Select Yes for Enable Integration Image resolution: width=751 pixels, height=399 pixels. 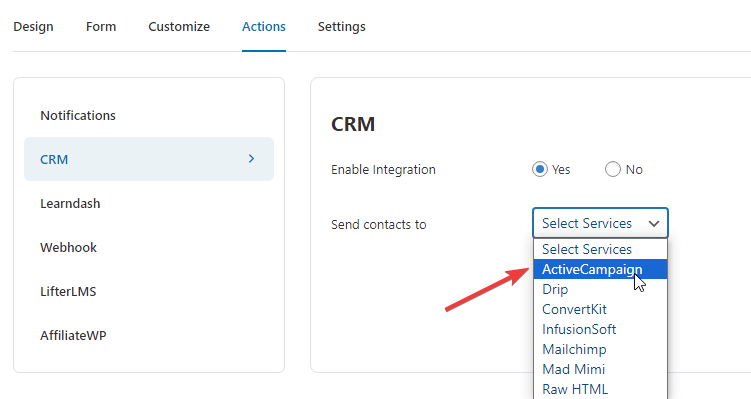(540, 170)
